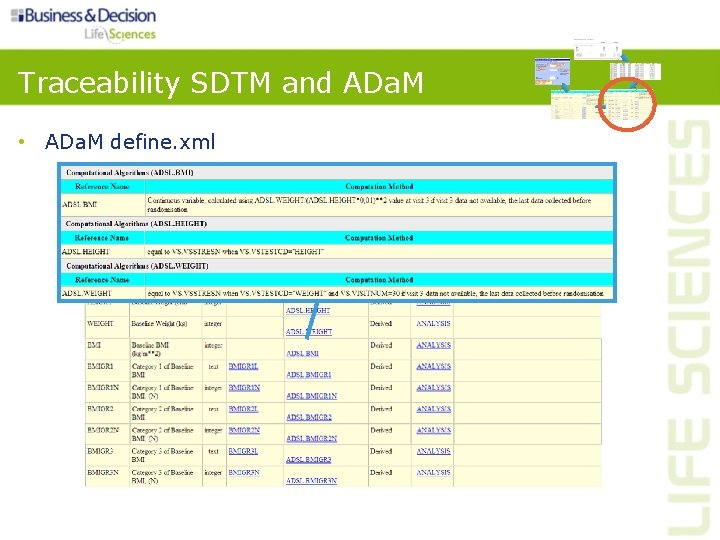This screenshot has height=540, width=720.
Task: Open the ADSL.BMIGR2N link
Action: coord(311,439)
